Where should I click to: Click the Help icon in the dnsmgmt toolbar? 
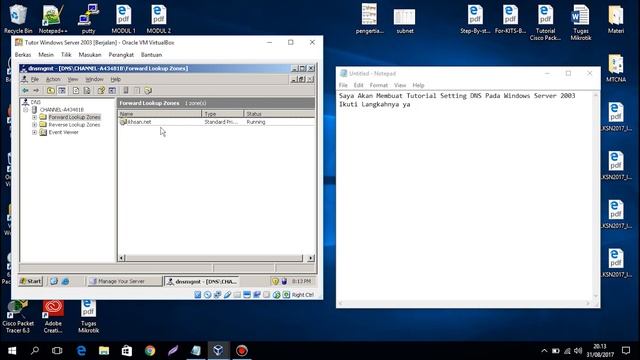(x=101, y=90)
